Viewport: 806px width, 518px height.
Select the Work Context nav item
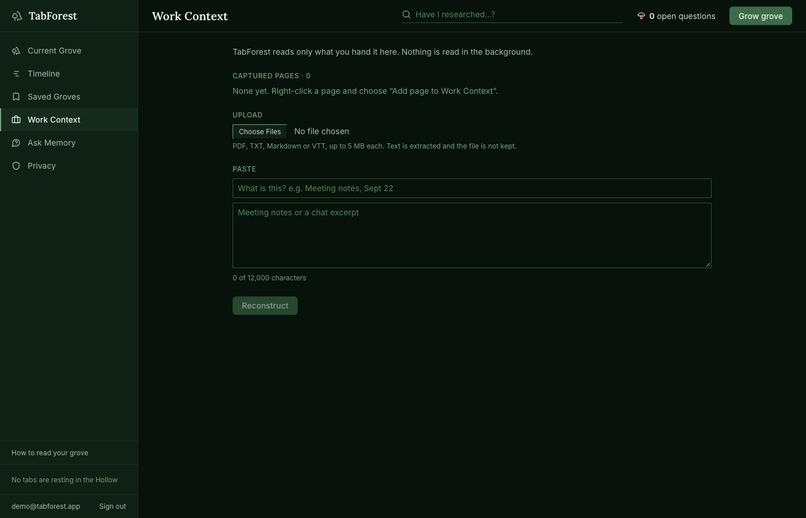pyautogui.click(x=69, y=120)
